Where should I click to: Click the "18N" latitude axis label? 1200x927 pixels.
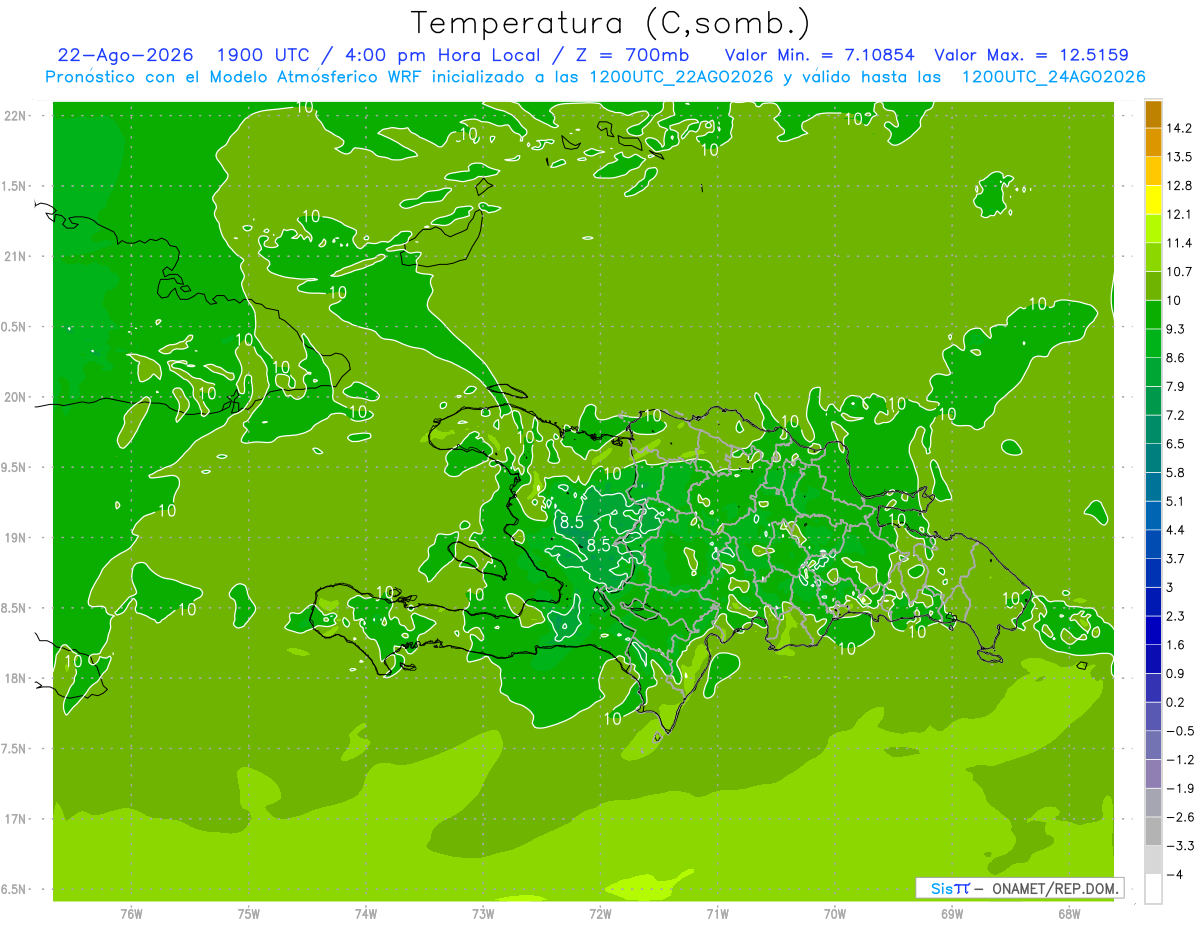coord(16,678)
